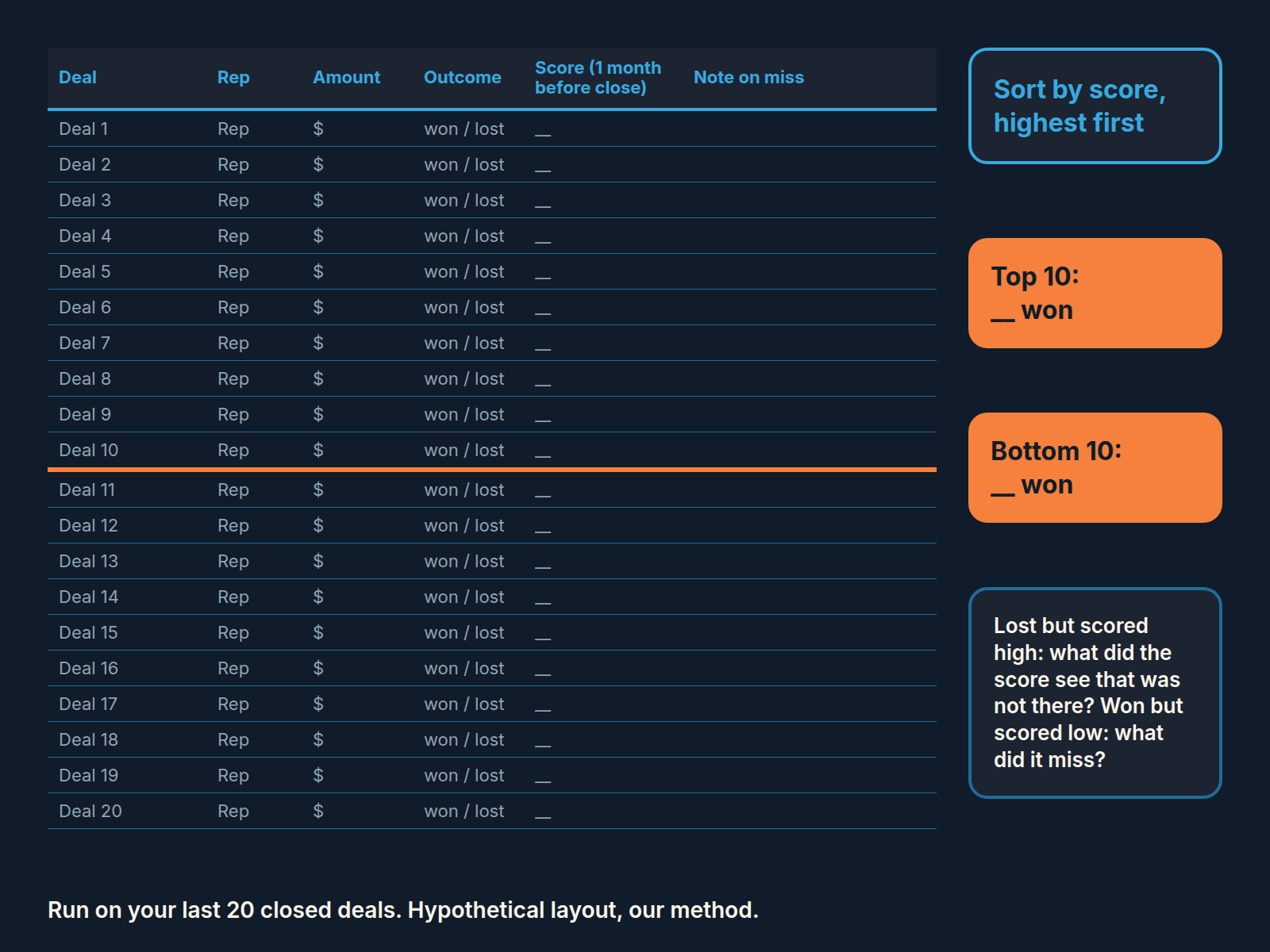Select the Note on miss header
This screenshot has height=952, width=1270.
coord(749,78)
